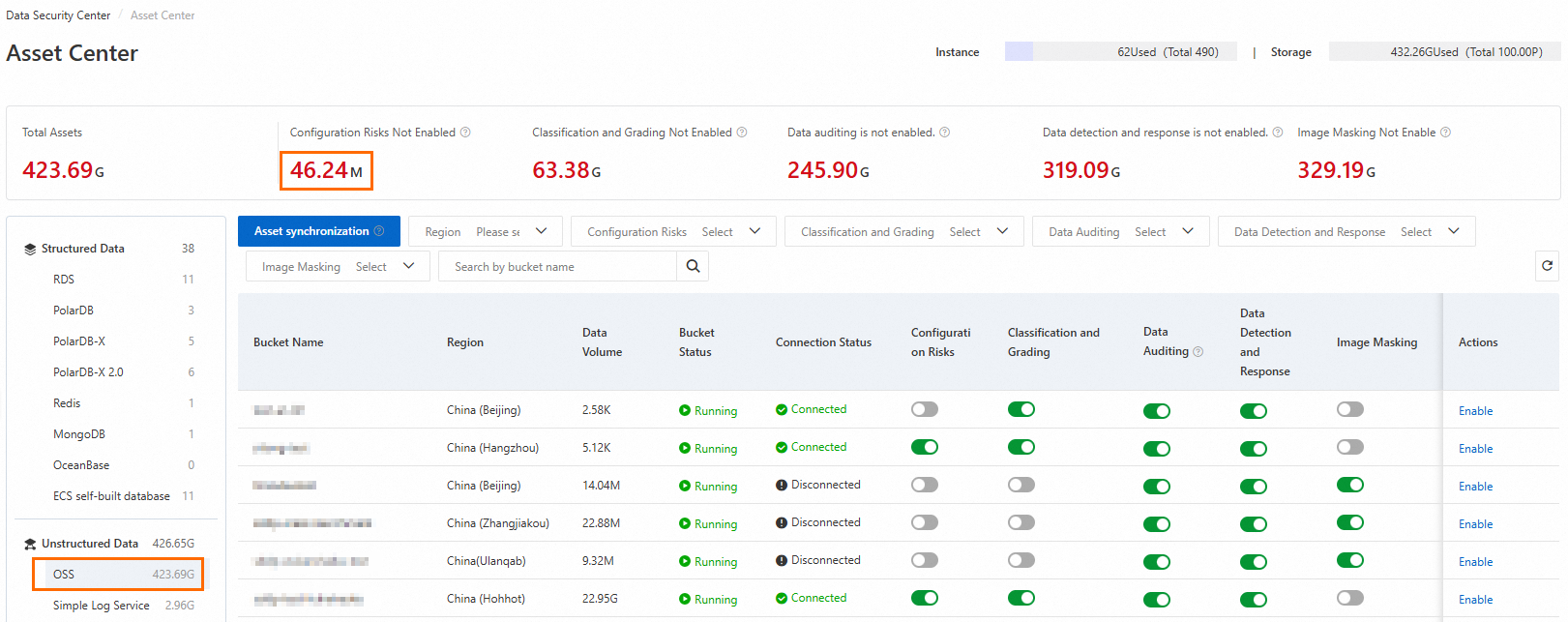Click the Unstructured Data category icon
This screenshot has width=1568, height=622.
coord(30,544)
